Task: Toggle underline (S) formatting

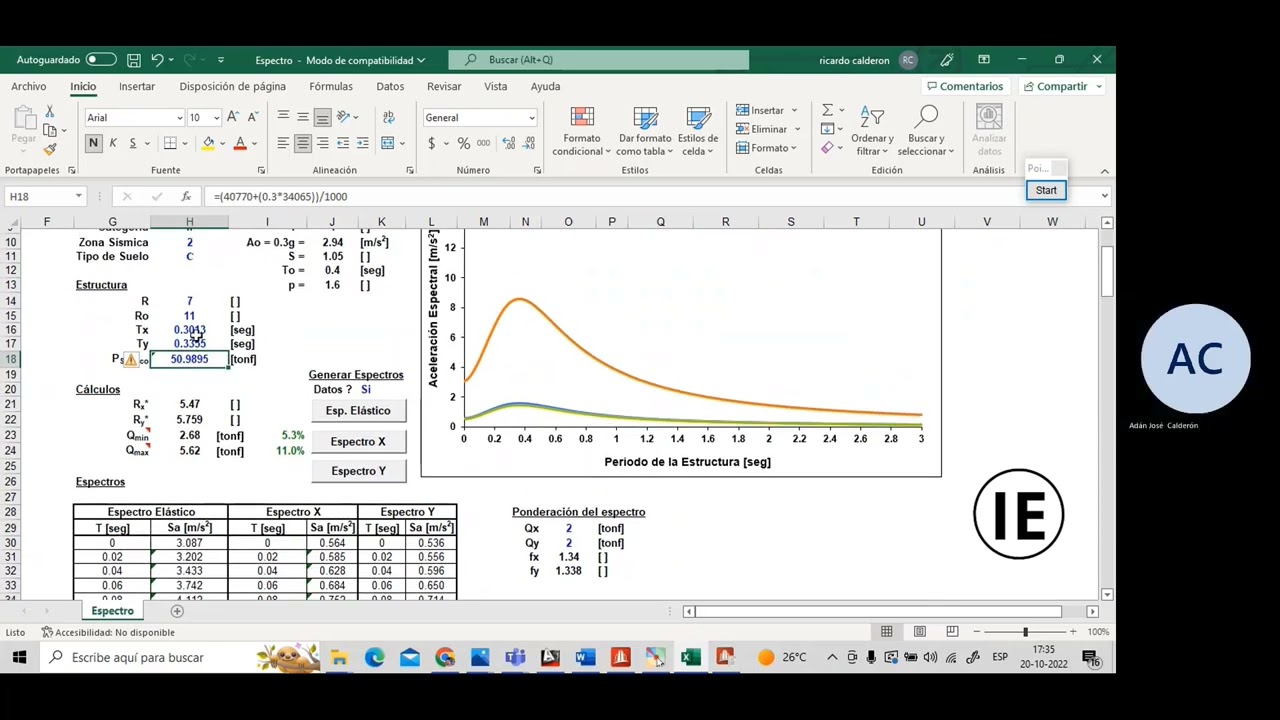Action: click(x=131, y=144)
